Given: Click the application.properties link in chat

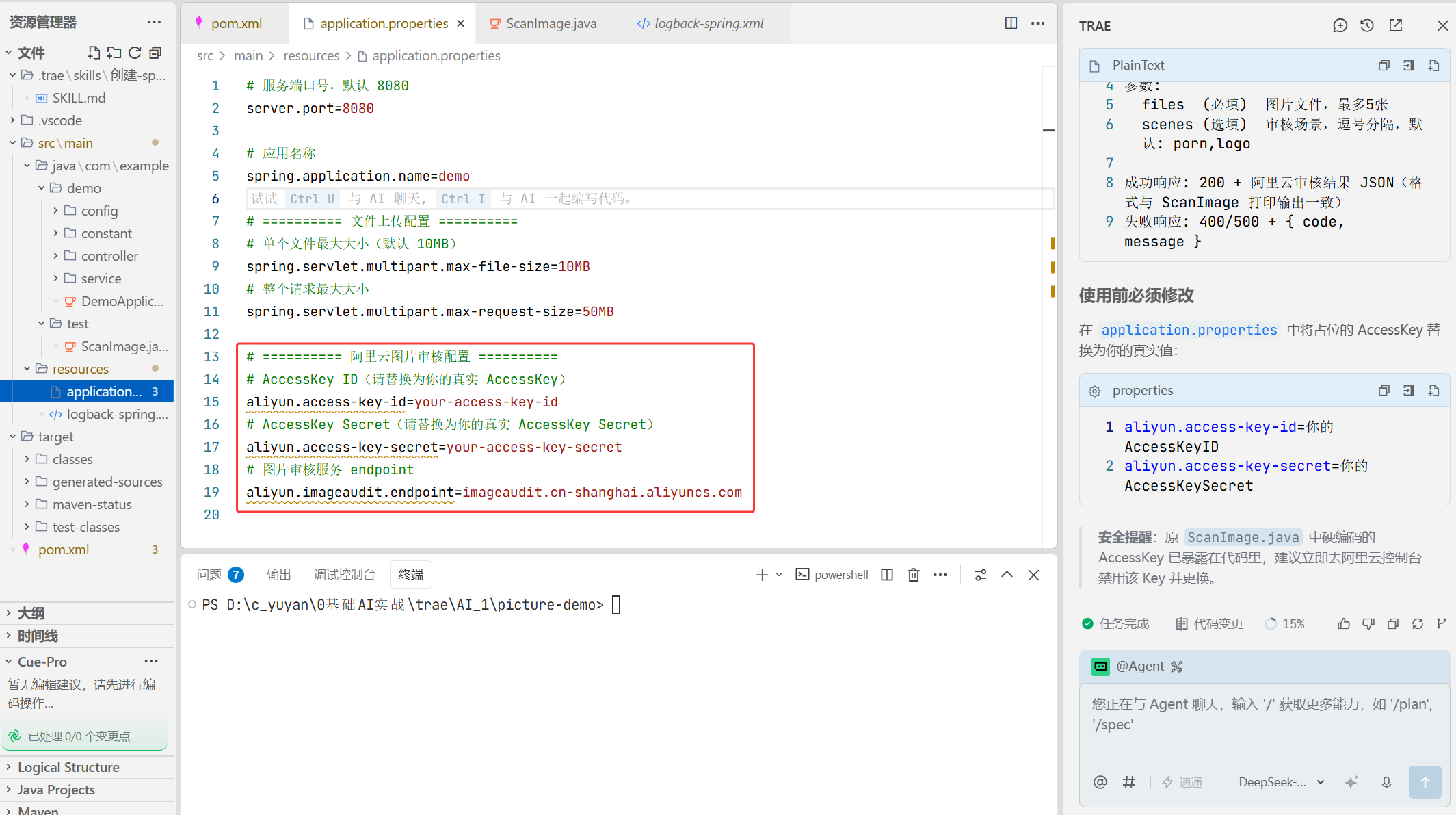Looking at the screenshot, I should click(x=1189, y=330).
